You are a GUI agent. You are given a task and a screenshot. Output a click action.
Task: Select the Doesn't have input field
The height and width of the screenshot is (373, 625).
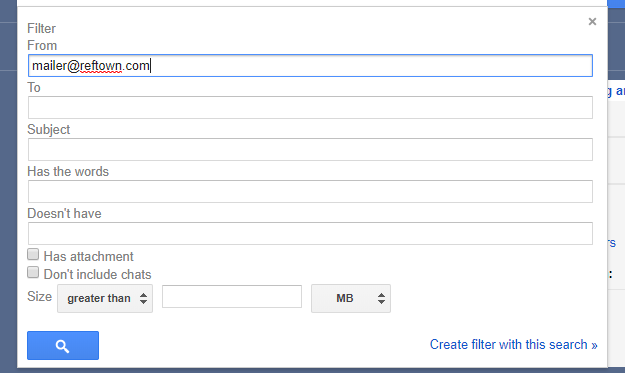[310, 234]
